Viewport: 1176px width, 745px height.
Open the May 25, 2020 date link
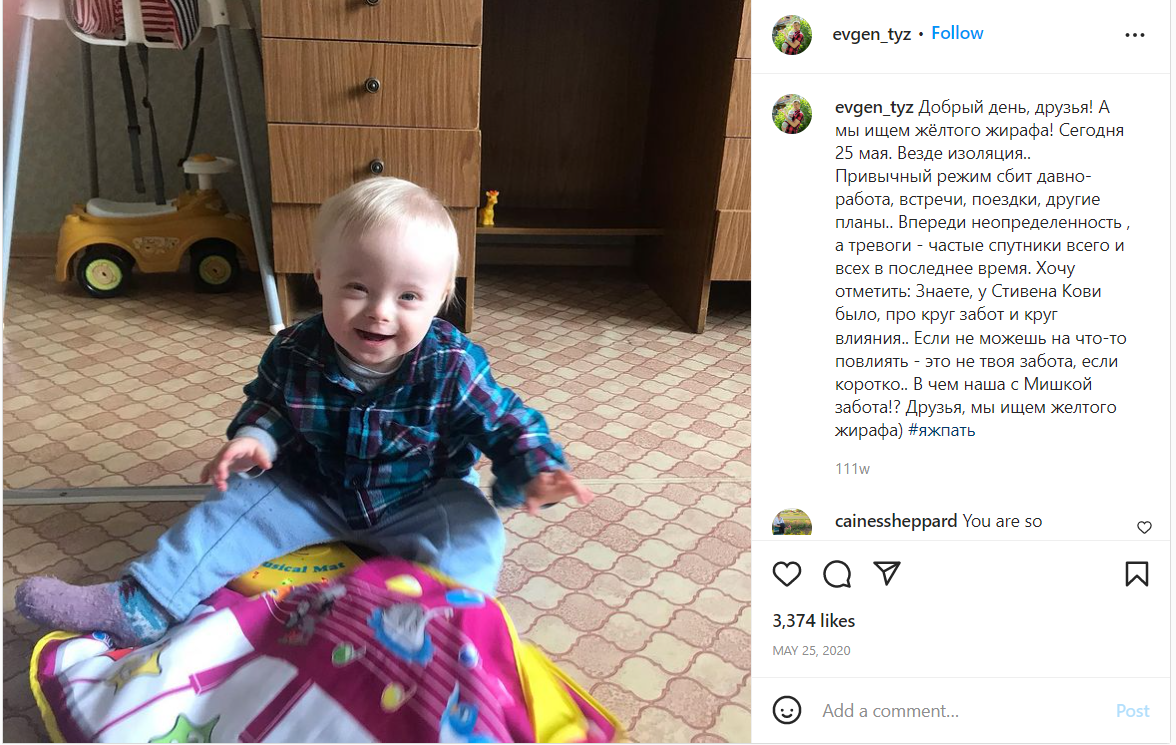[812, 650]
